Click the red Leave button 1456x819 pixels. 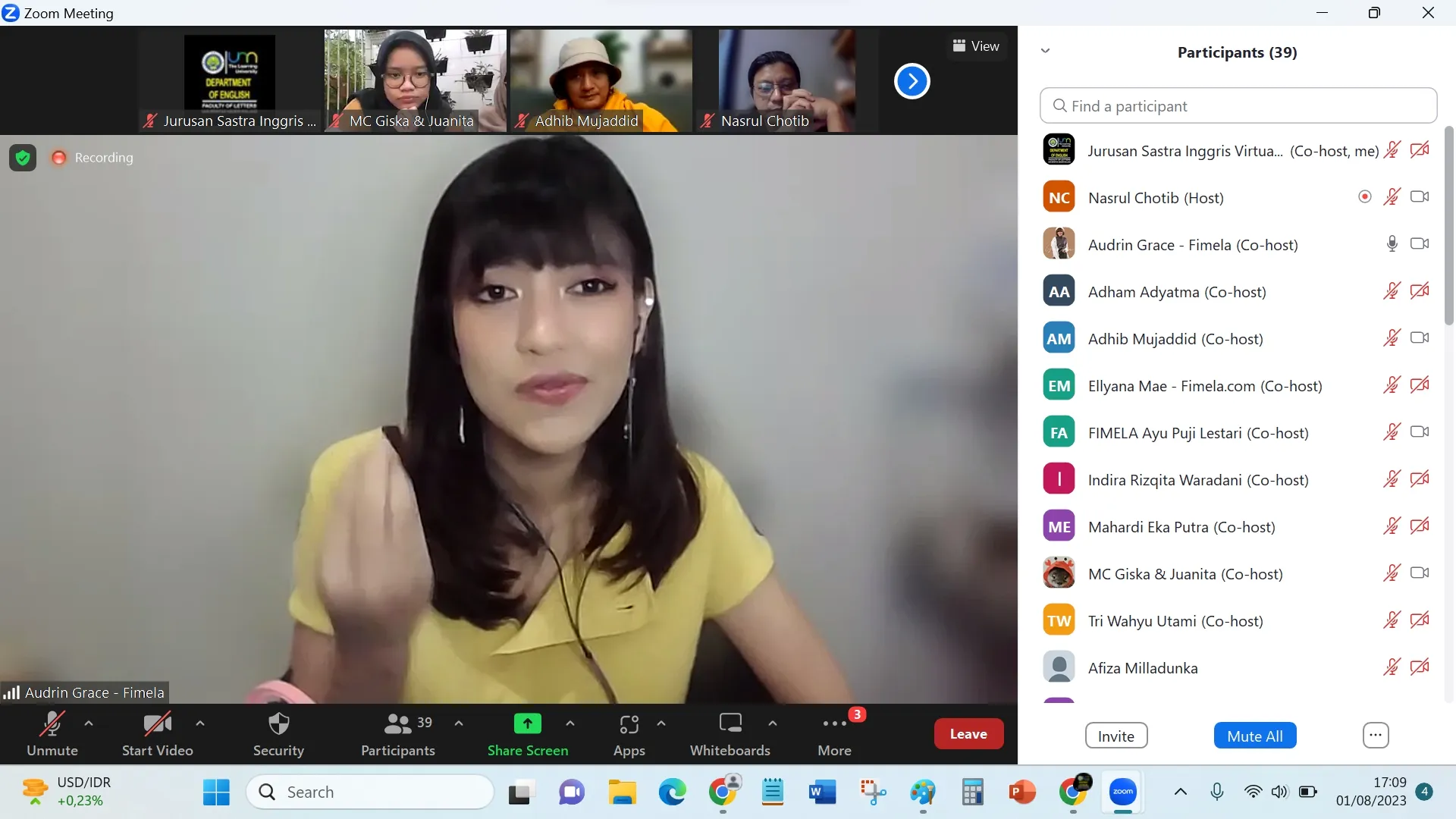(x=968, y=734)
